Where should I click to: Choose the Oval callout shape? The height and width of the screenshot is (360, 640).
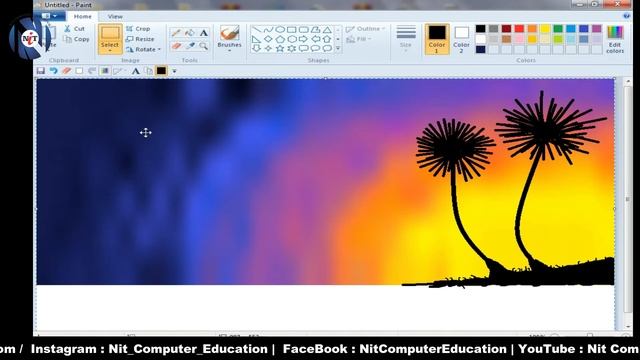point(315,48)
